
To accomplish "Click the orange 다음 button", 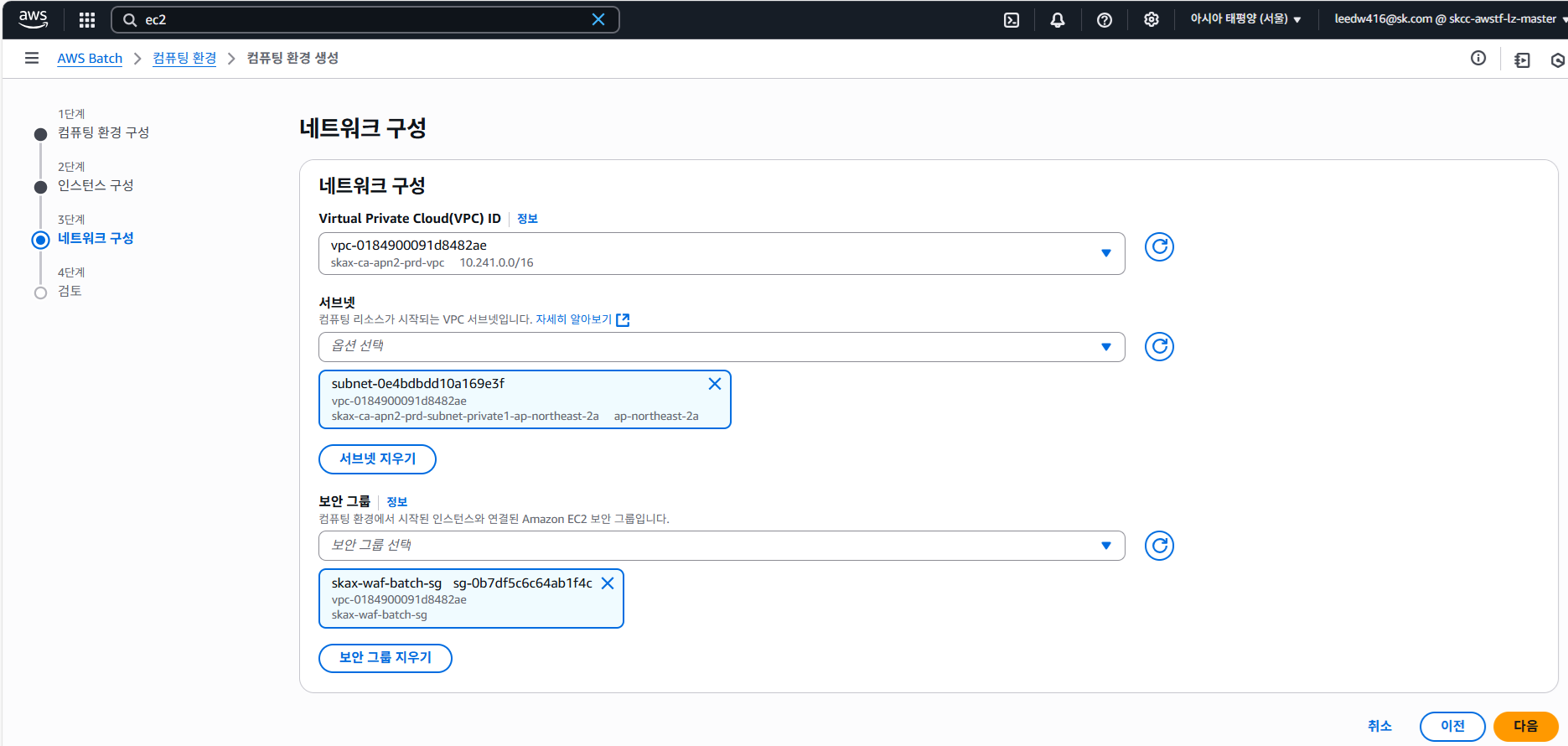I will [x=1525, y=727].
